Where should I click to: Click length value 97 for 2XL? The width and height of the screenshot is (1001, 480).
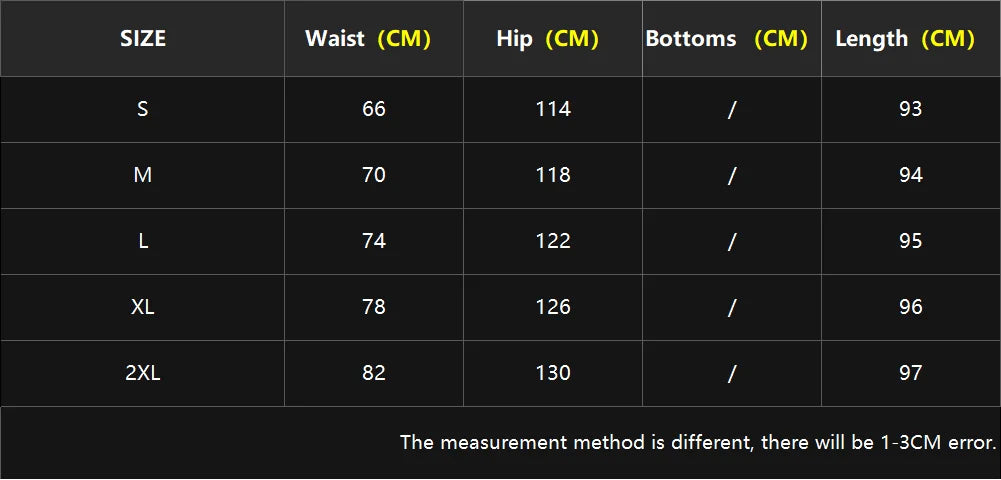(911, 373)
